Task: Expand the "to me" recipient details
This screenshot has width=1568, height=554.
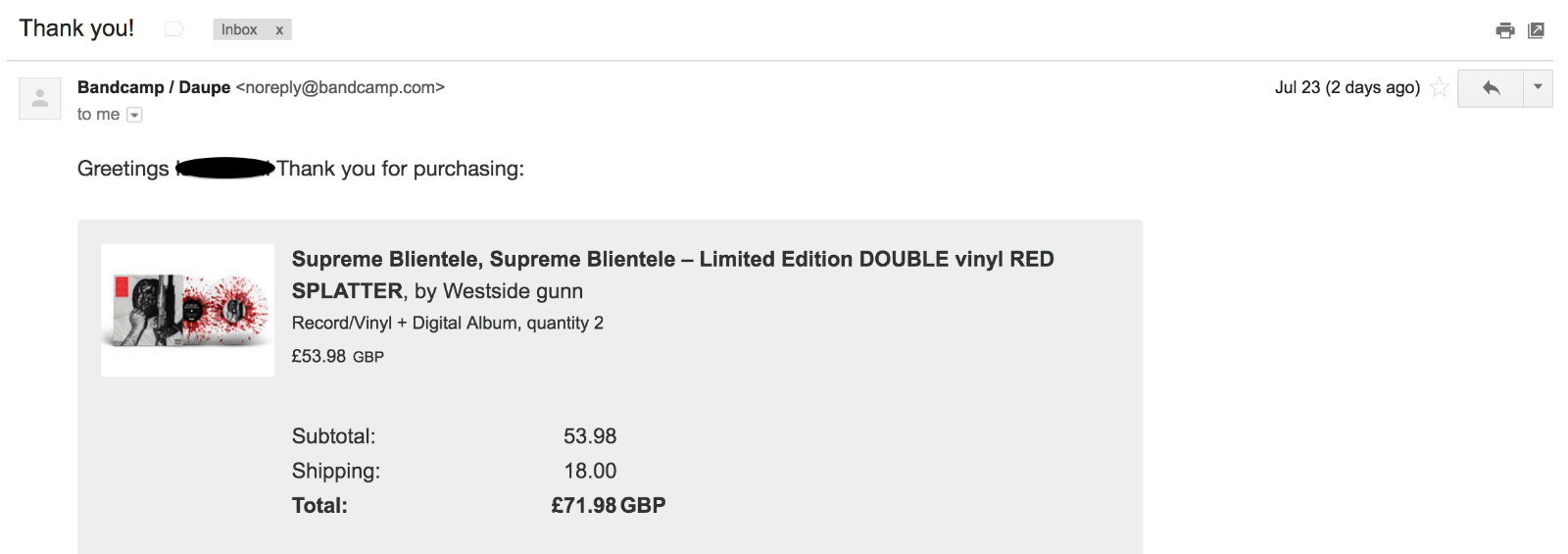Action: point(135,115)
